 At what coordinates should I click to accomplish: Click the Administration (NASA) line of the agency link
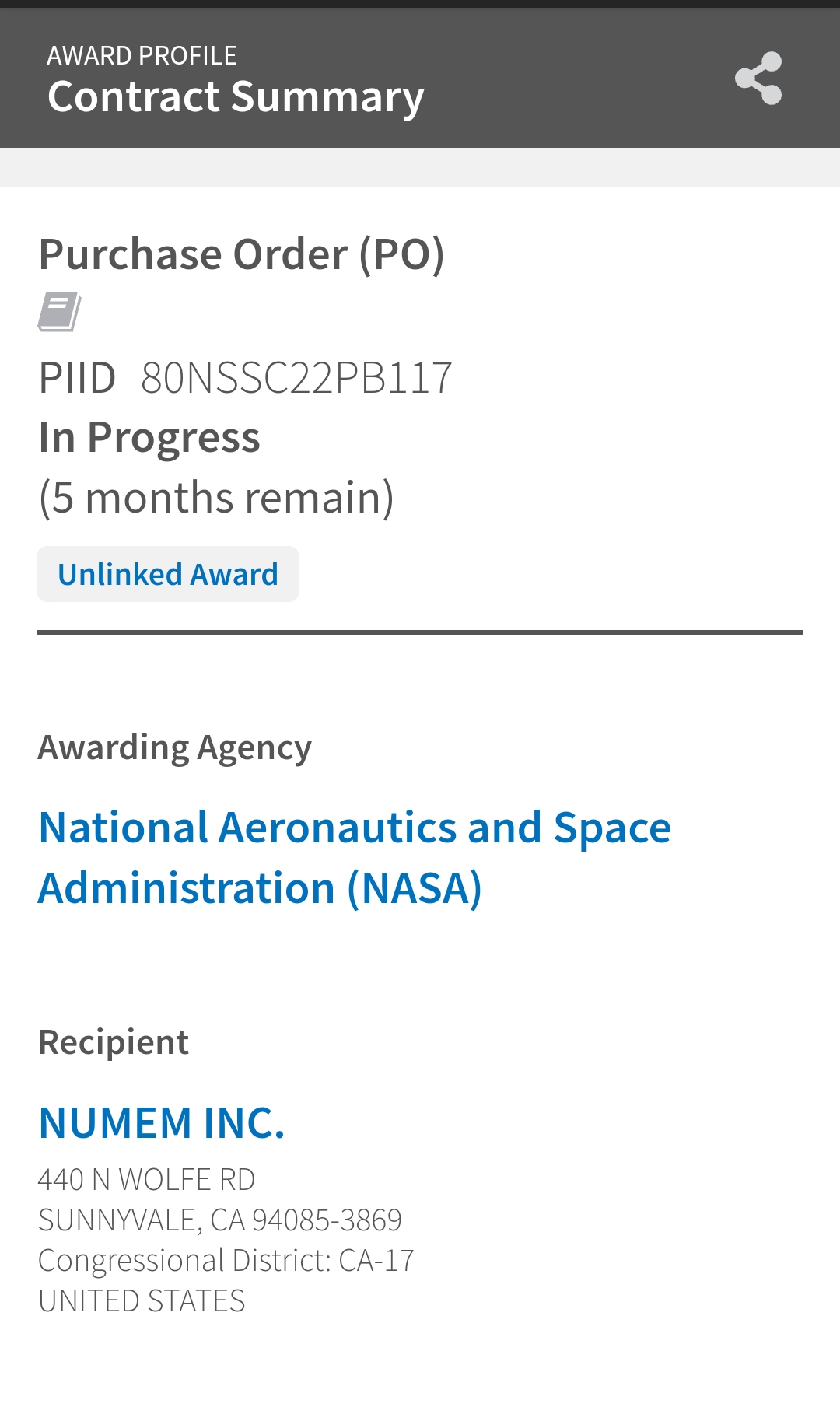[260, 888]
